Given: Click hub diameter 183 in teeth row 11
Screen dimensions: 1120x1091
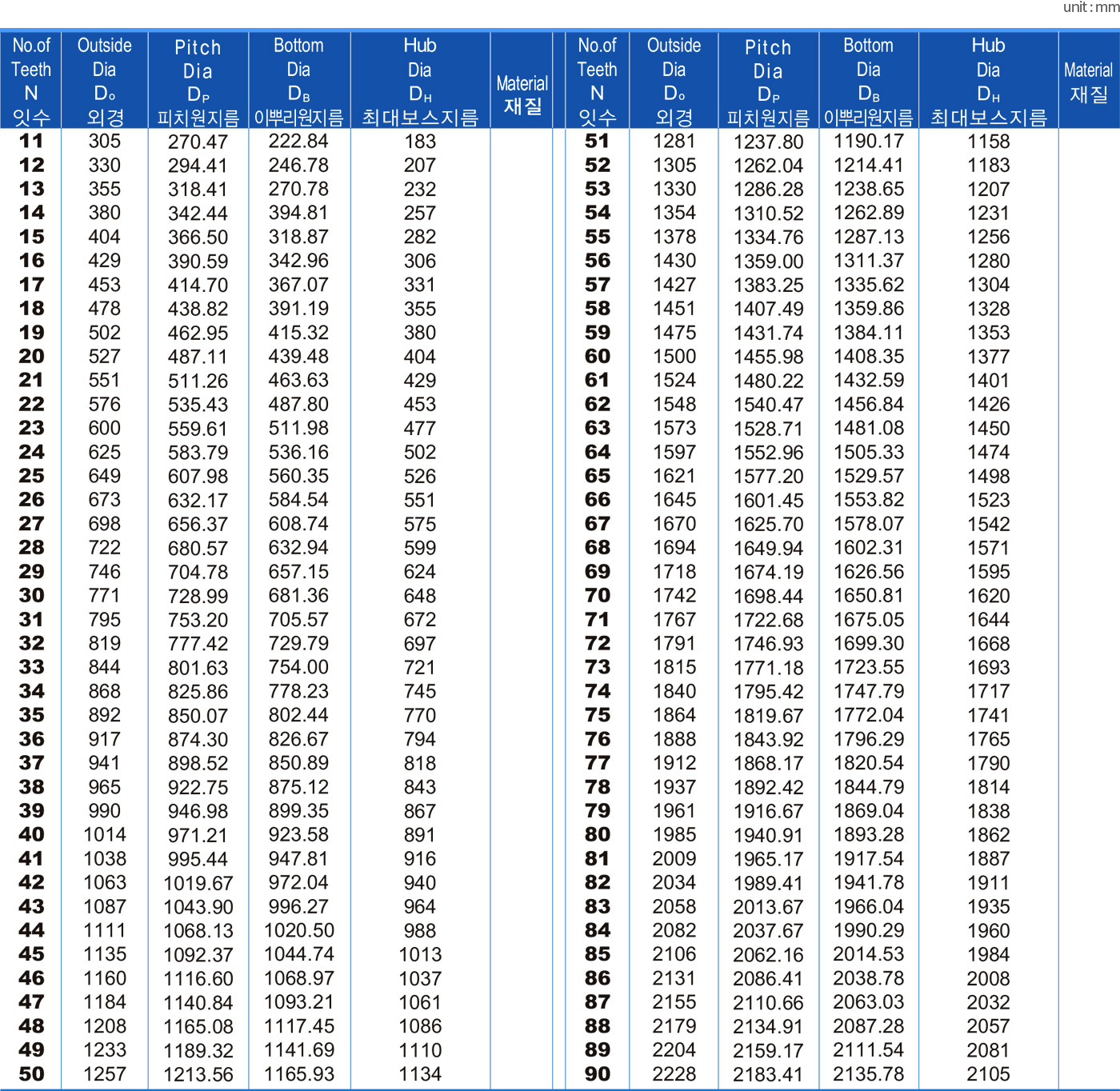Looking at the screenshot, I should click(x=420, y=142).
